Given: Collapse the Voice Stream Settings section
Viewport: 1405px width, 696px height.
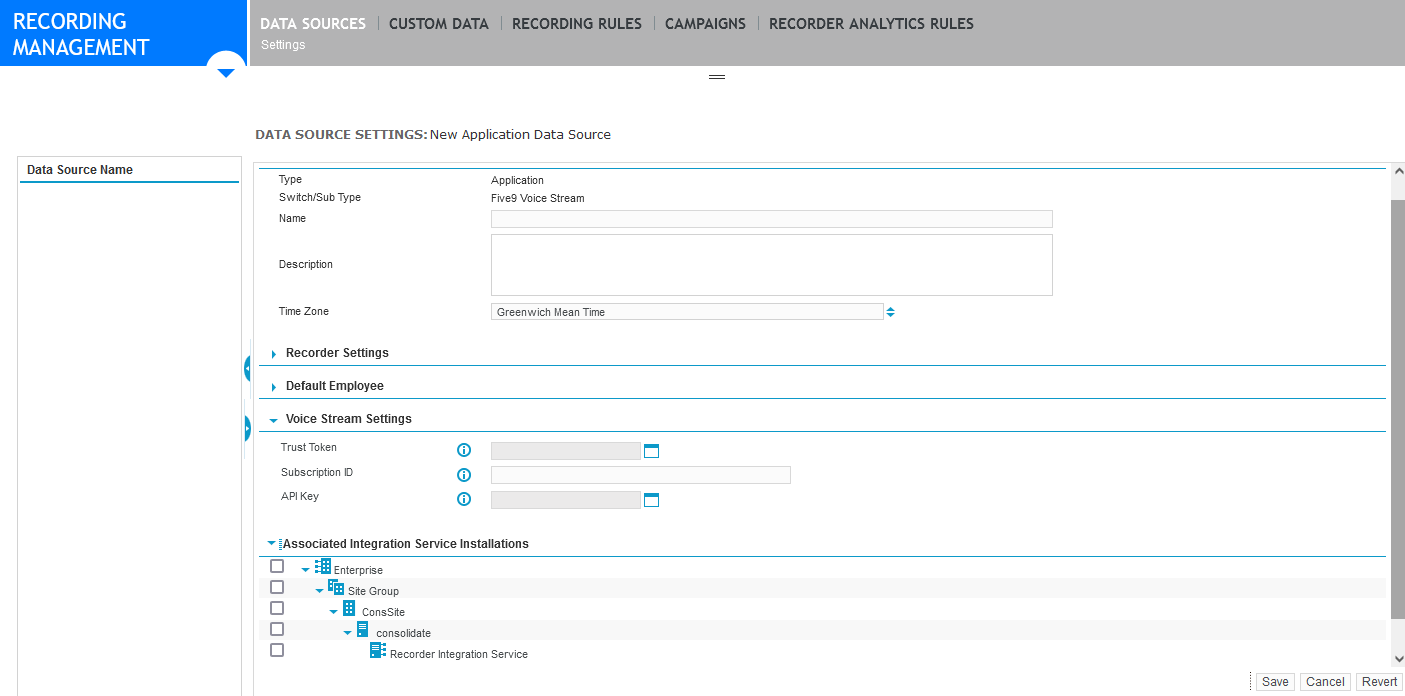Looking at the screenshot, I should (272, 419).
